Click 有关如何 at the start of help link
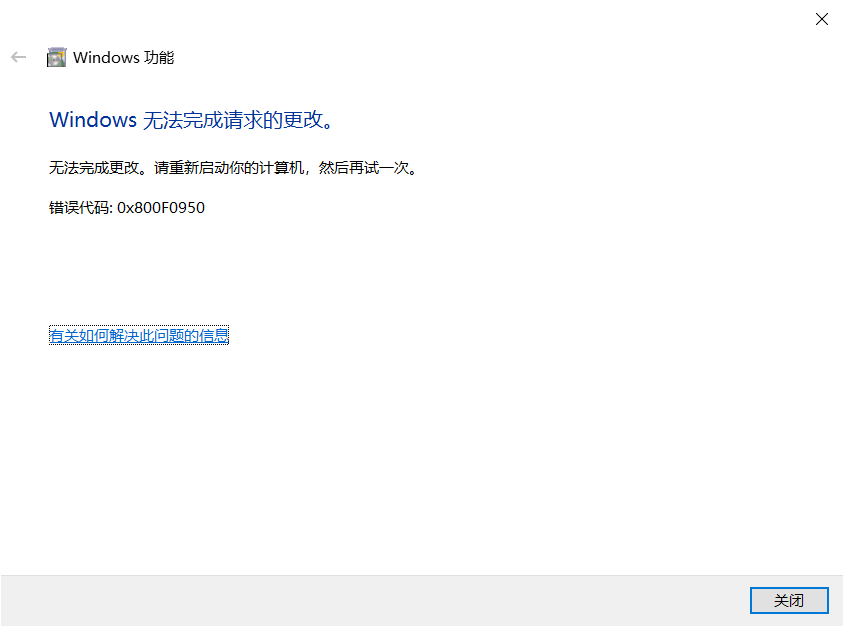This screenshot has width=844, height=627. [x=79, y=335]
